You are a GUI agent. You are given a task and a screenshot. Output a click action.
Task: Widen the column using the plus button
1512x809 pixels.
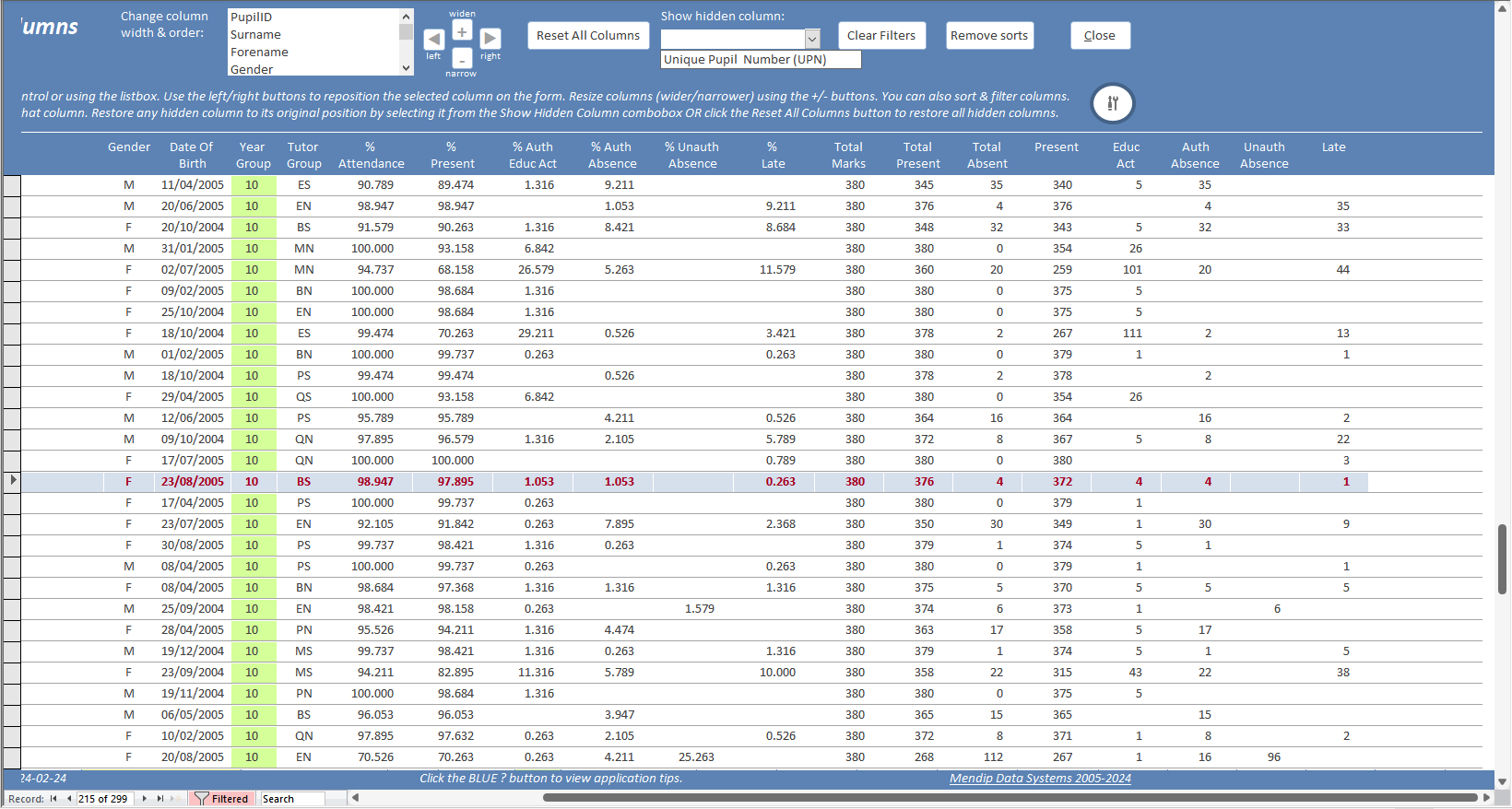pos(462,31)
